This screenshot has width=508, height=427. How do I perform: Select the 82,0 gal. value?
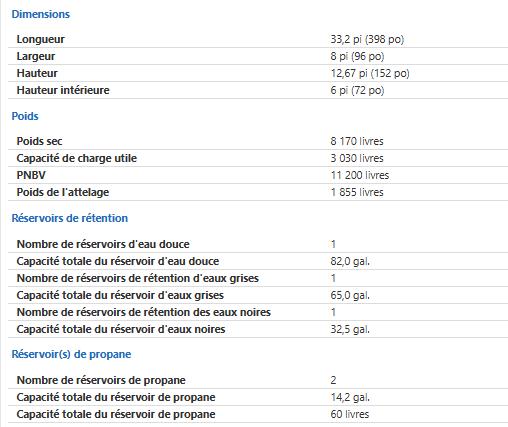click(x=350, y=261)
